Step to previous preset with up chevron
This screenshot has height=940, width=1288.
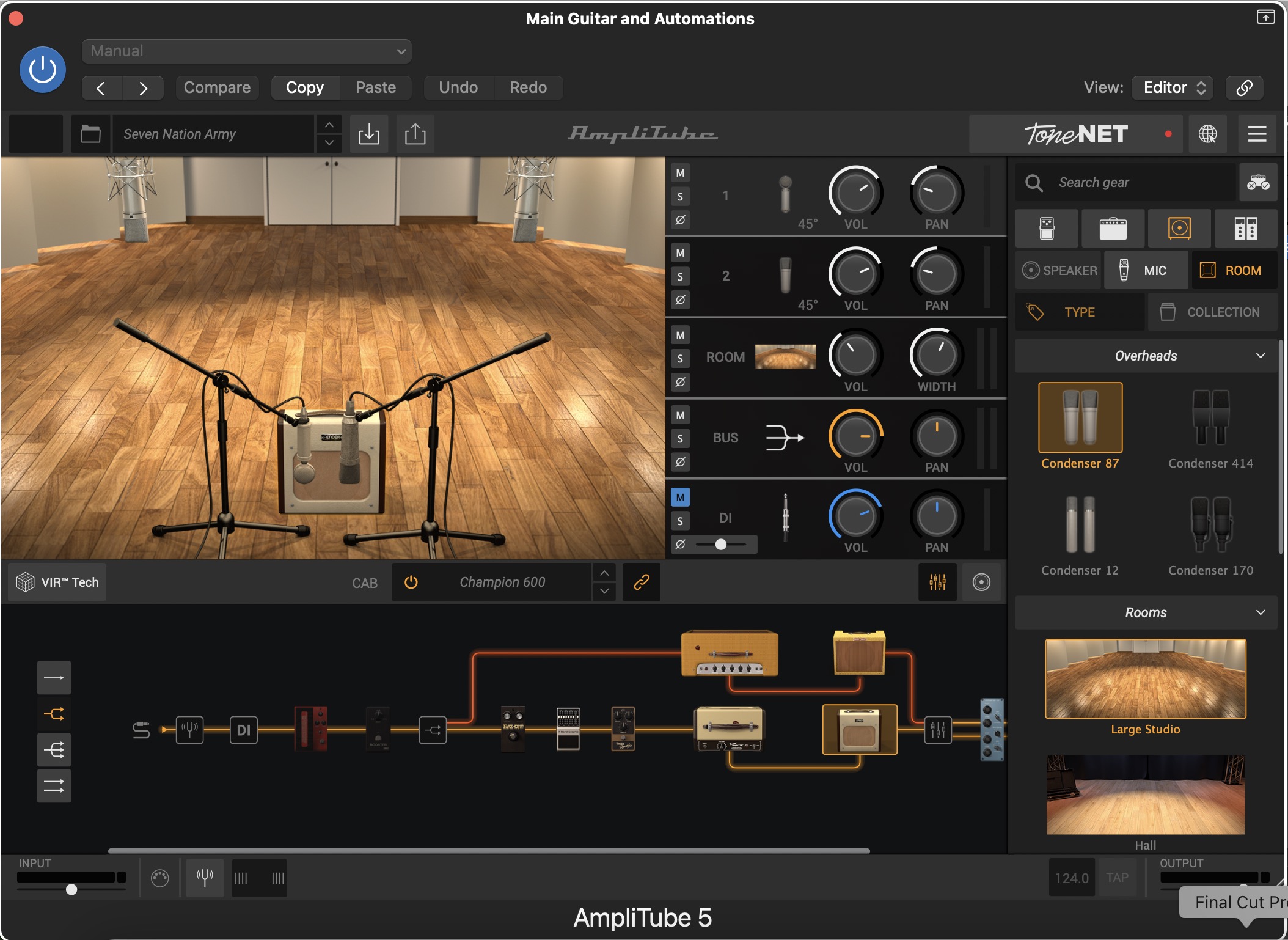[x=329, y=125]
